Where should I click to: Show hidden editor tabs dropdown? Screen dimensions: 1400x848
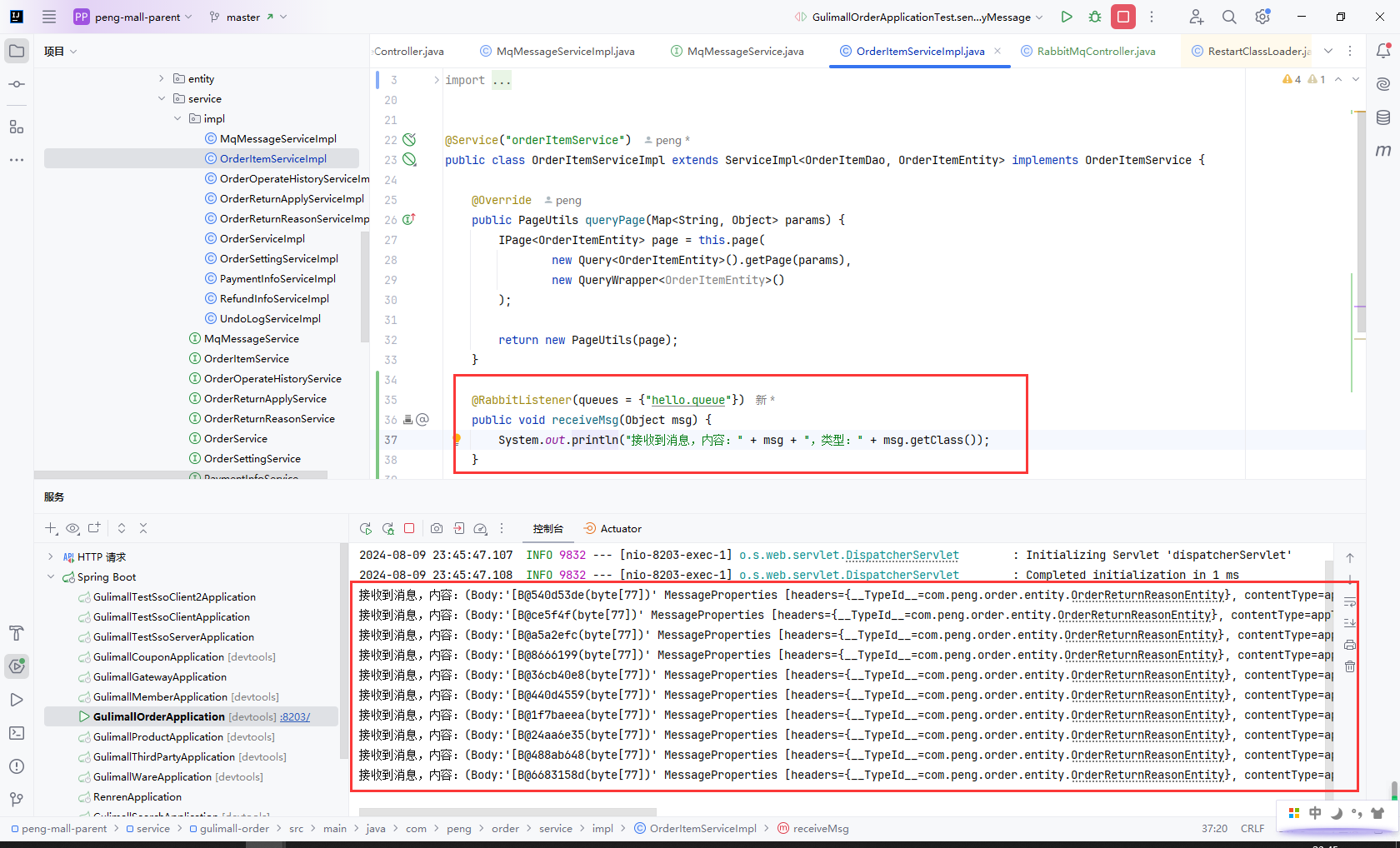pos(1328,51)
